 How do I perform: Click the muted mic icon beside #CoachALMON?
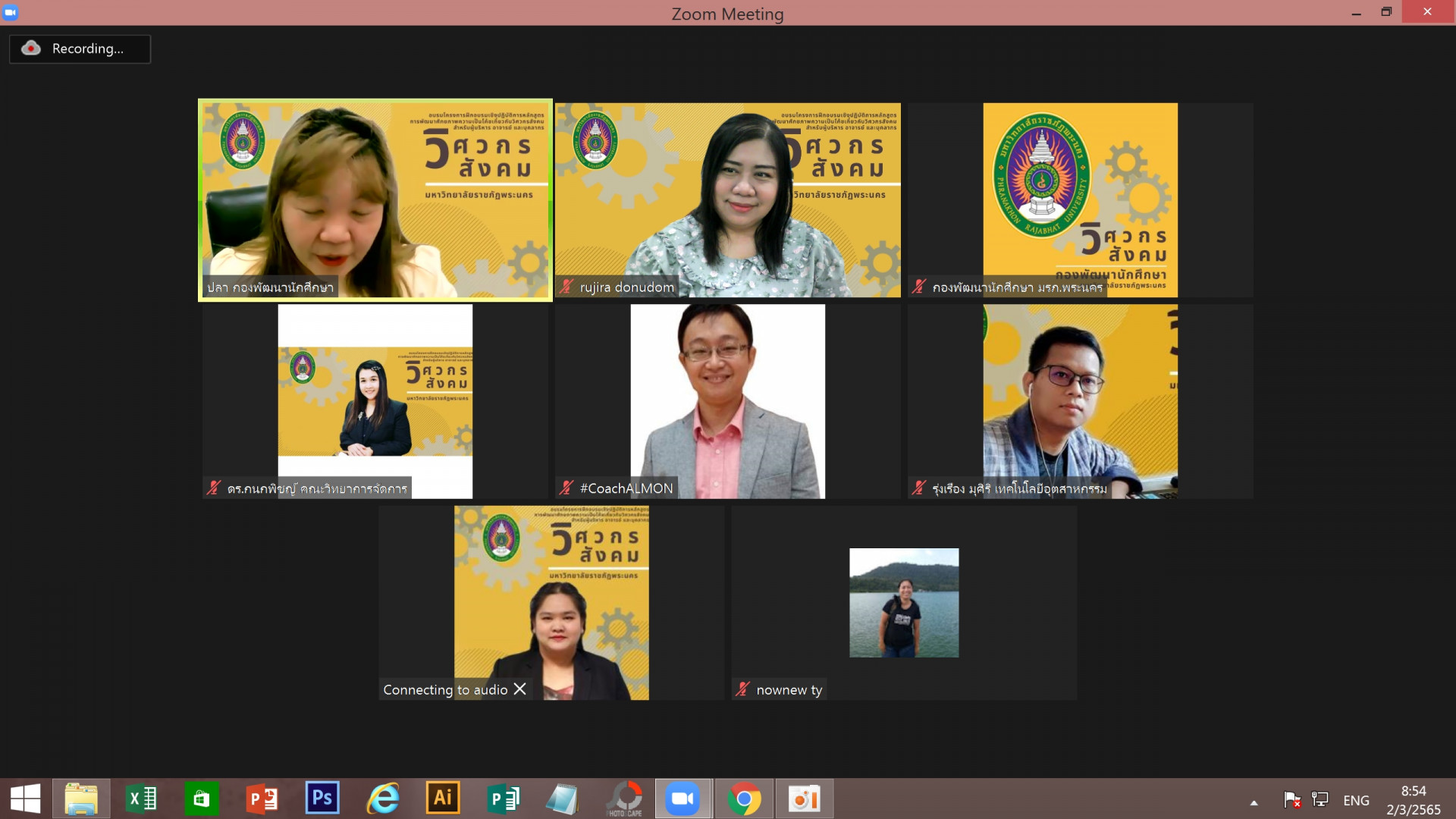566,488
